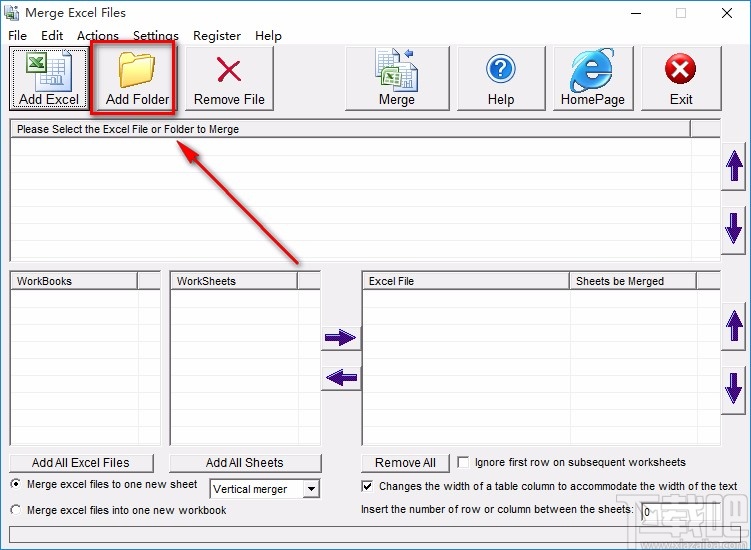Move merged sheet up in the Excel File list

[734, 326]
